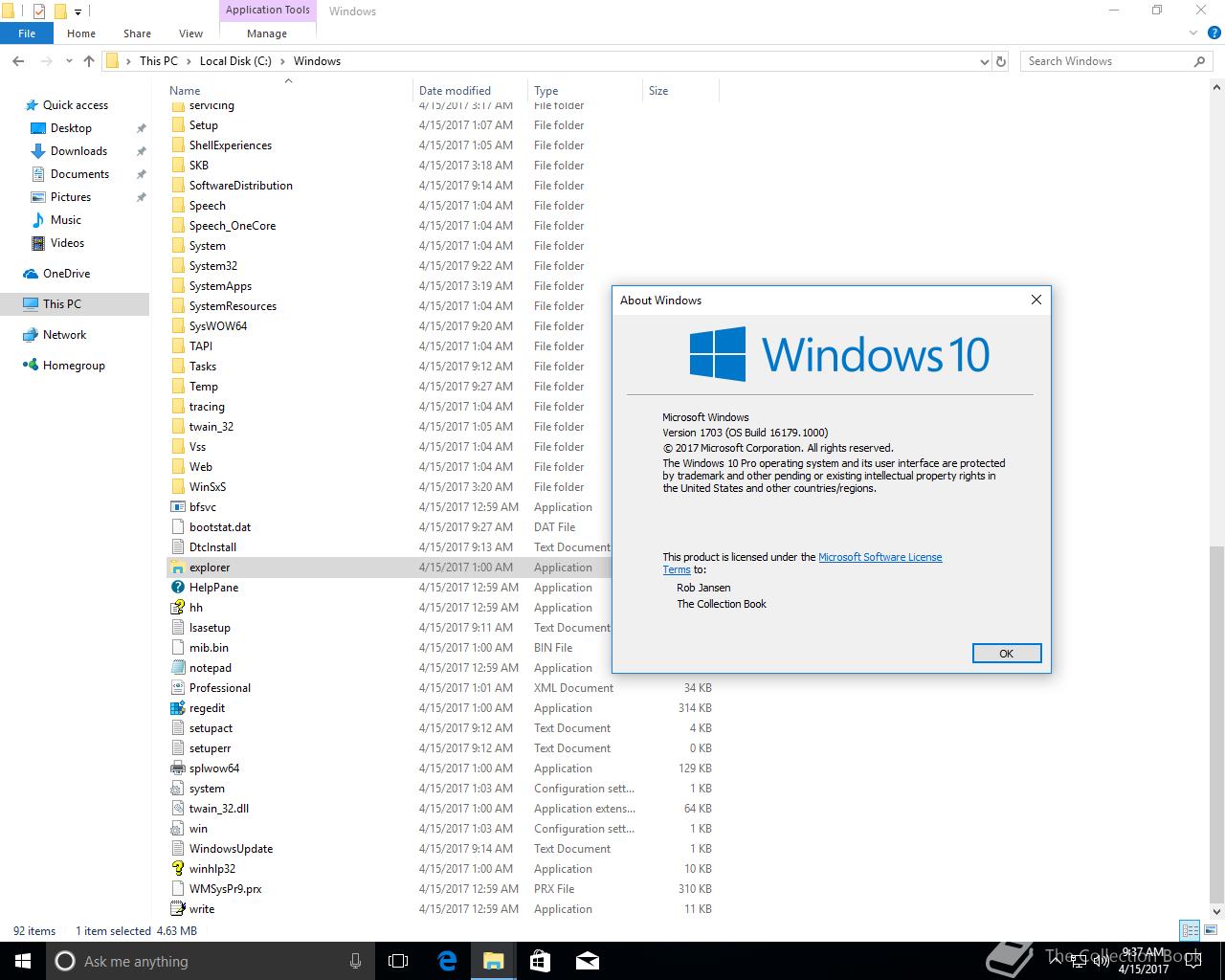This screenshot has width=1225, height=980.
Task: Click the write application icon
Action: click(x=177, y=909)
